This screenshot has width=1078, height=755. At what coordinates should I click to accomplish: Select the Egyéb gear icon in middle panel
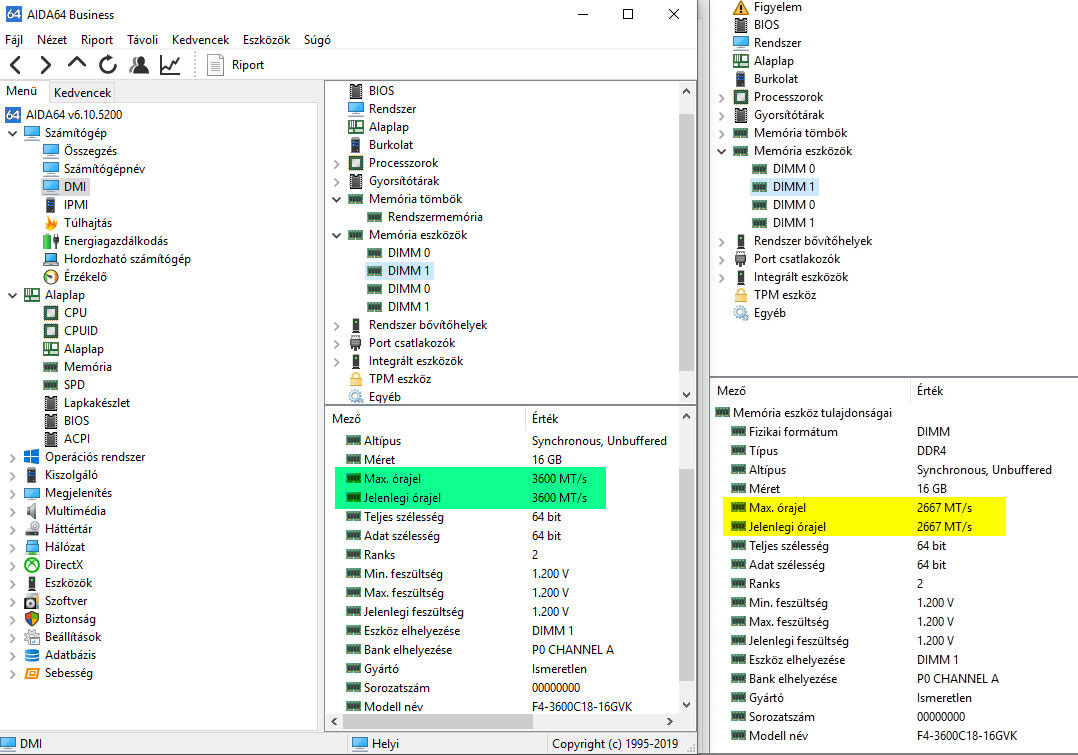(x=355, y=397)
